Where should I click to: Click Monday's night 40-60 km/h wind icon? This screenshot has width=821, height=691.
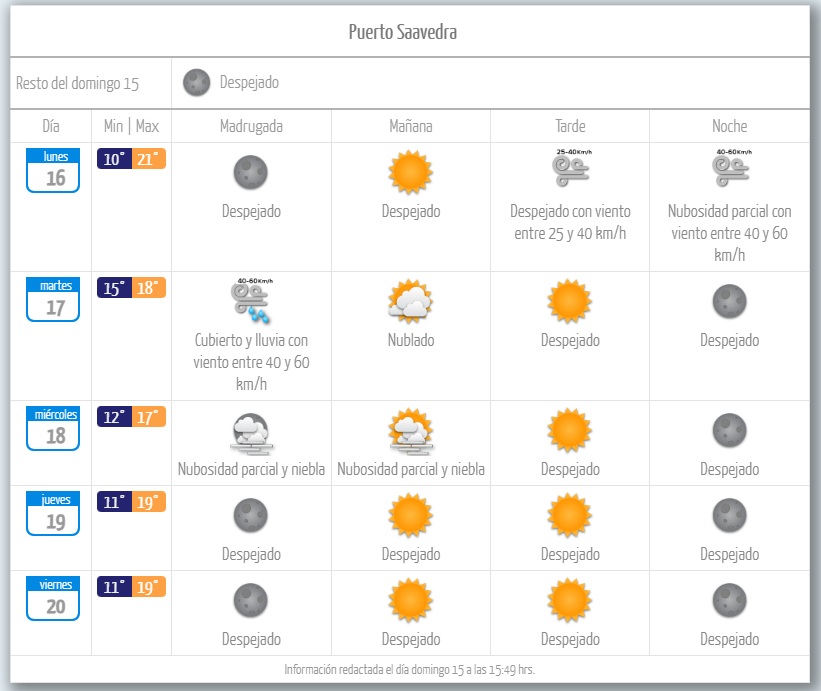[x=729, y=169]
